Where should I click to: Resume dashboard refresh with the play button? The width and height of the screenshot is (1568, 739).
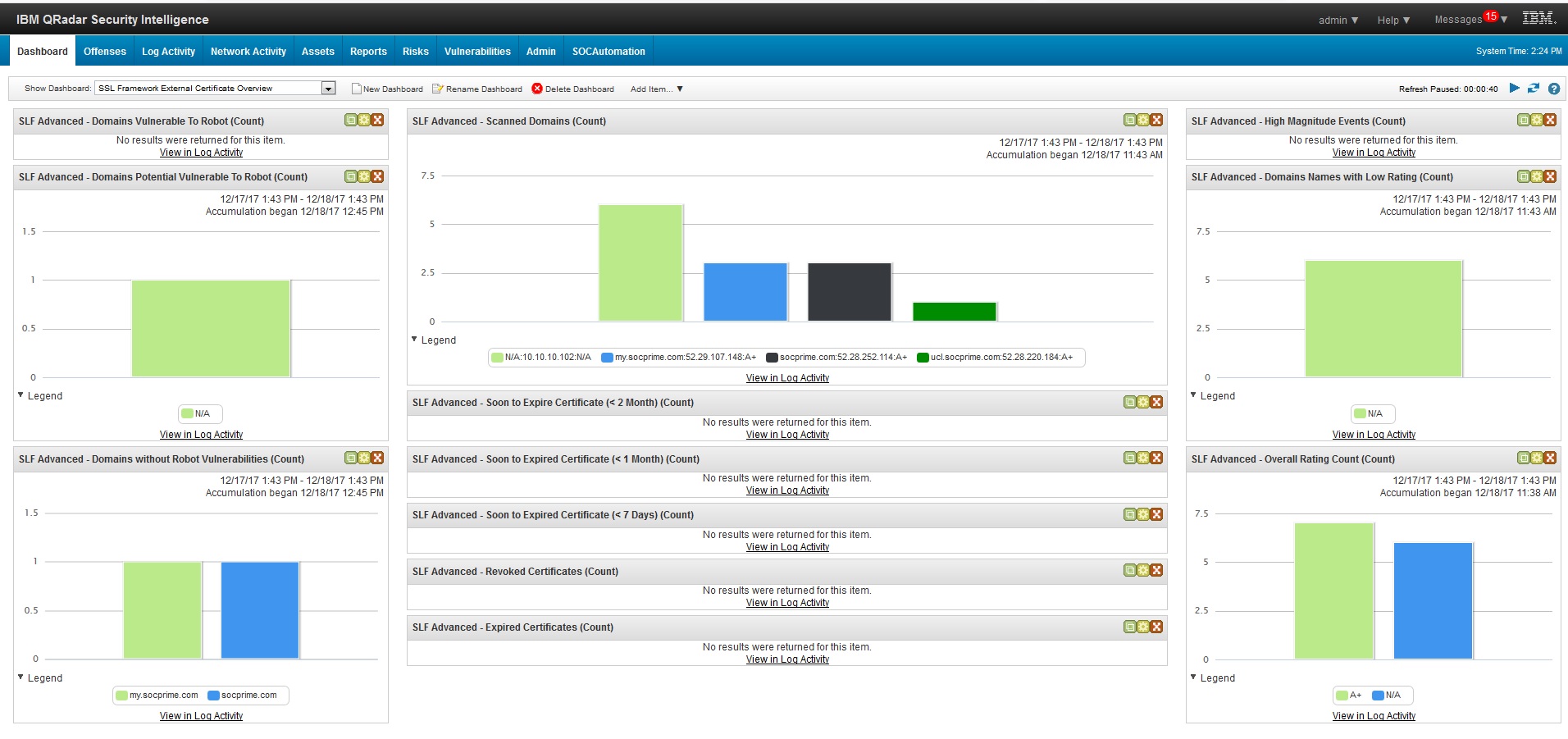[x=1515, y=89]
